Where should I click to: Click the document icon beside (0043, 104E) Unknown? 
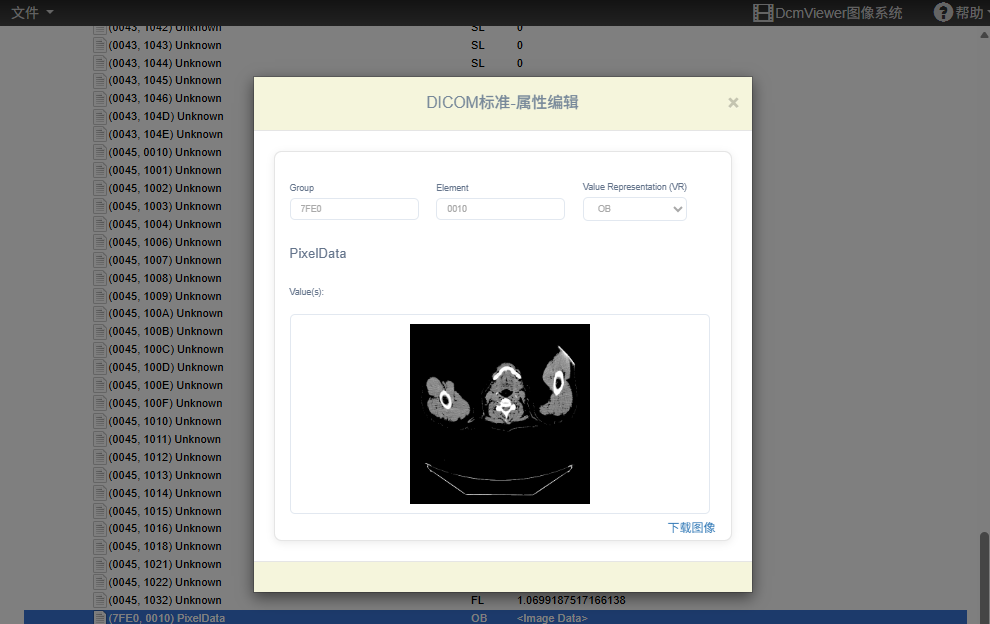[x=98, y=134]
